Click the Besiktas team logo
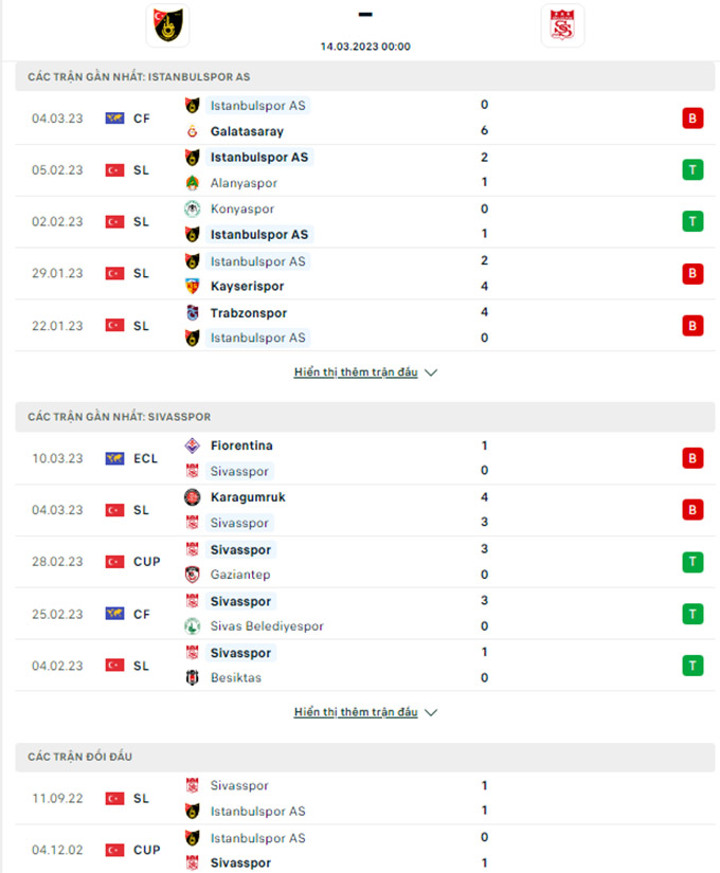 [x=192, y=678]
